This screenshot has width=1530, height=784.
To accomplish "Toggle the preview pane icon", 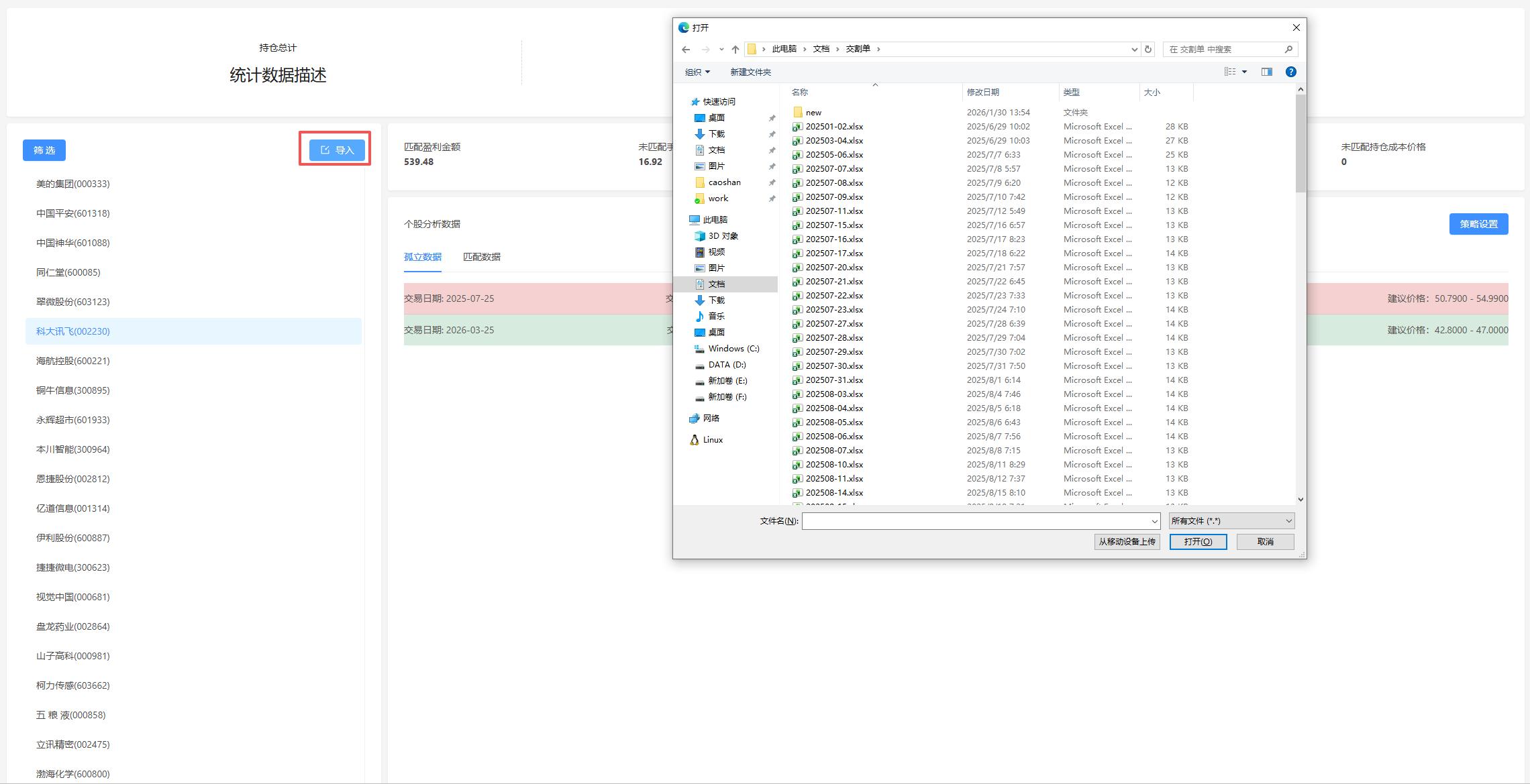I will 1266,72.
